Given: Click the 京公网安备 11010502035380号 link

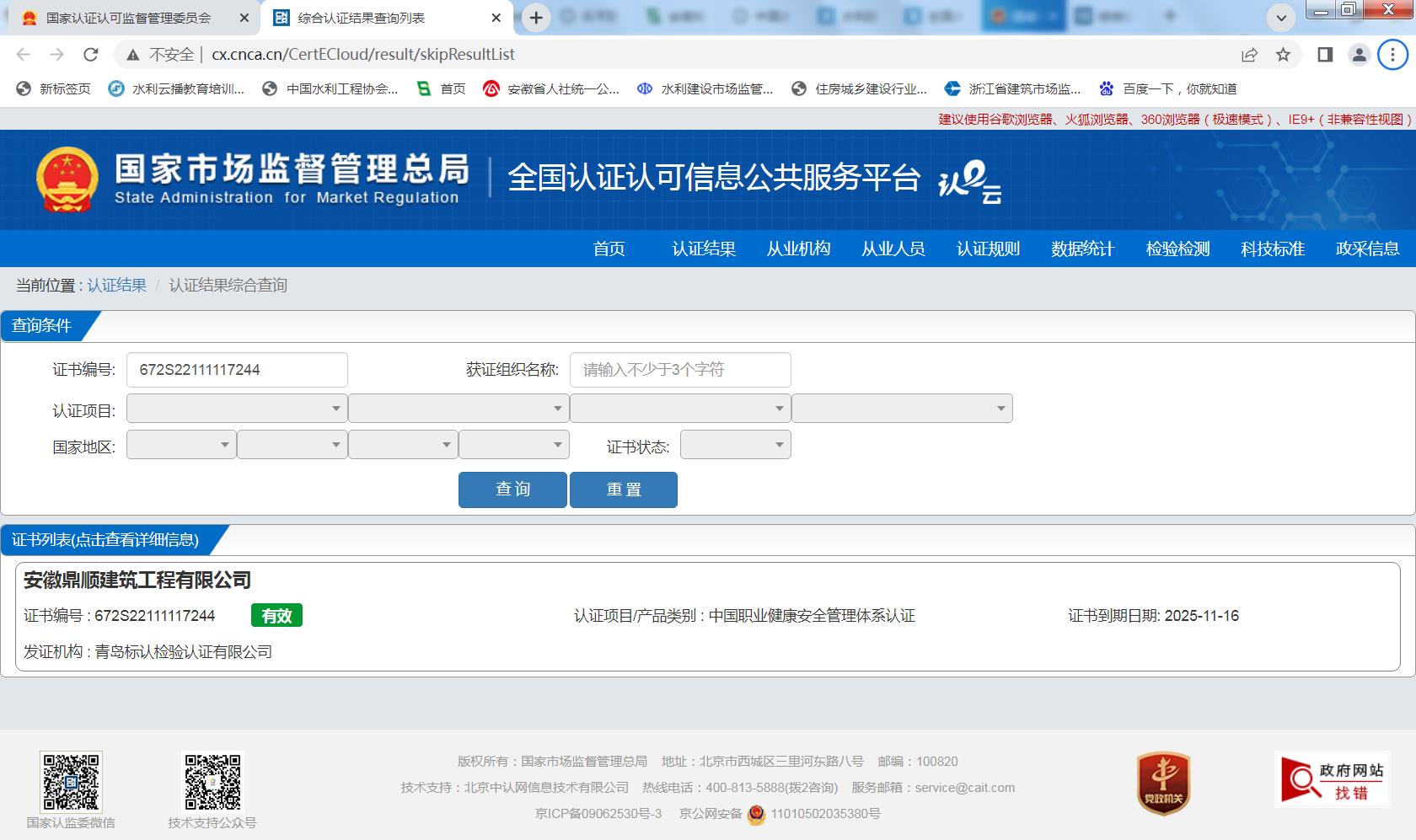Looking at the screenshot, I should click(x=780, y=814).
